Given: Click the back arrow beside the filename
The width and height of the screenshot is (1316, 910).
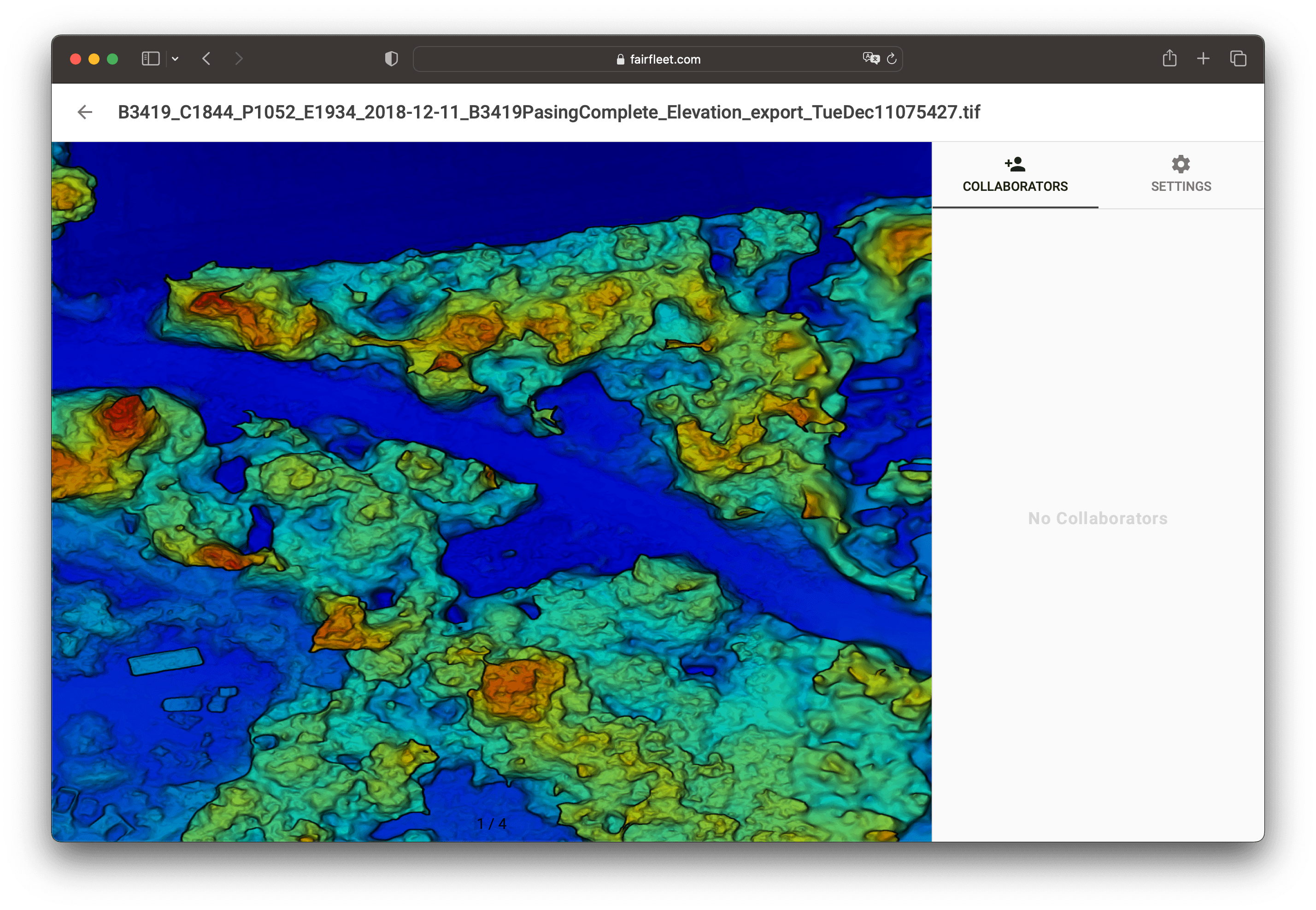Looking at the screenshot, I should (x=85, y=112).
